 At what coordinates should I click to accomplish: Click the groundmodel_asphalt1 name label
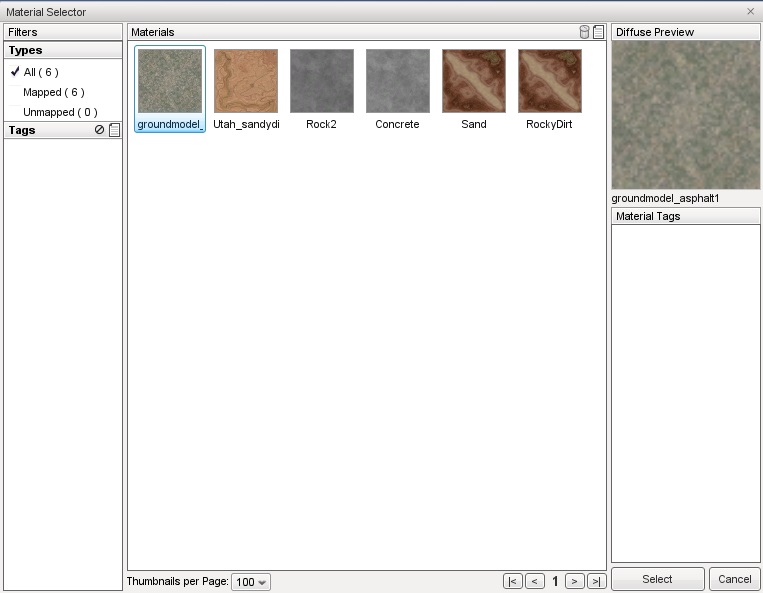point(665,198)
